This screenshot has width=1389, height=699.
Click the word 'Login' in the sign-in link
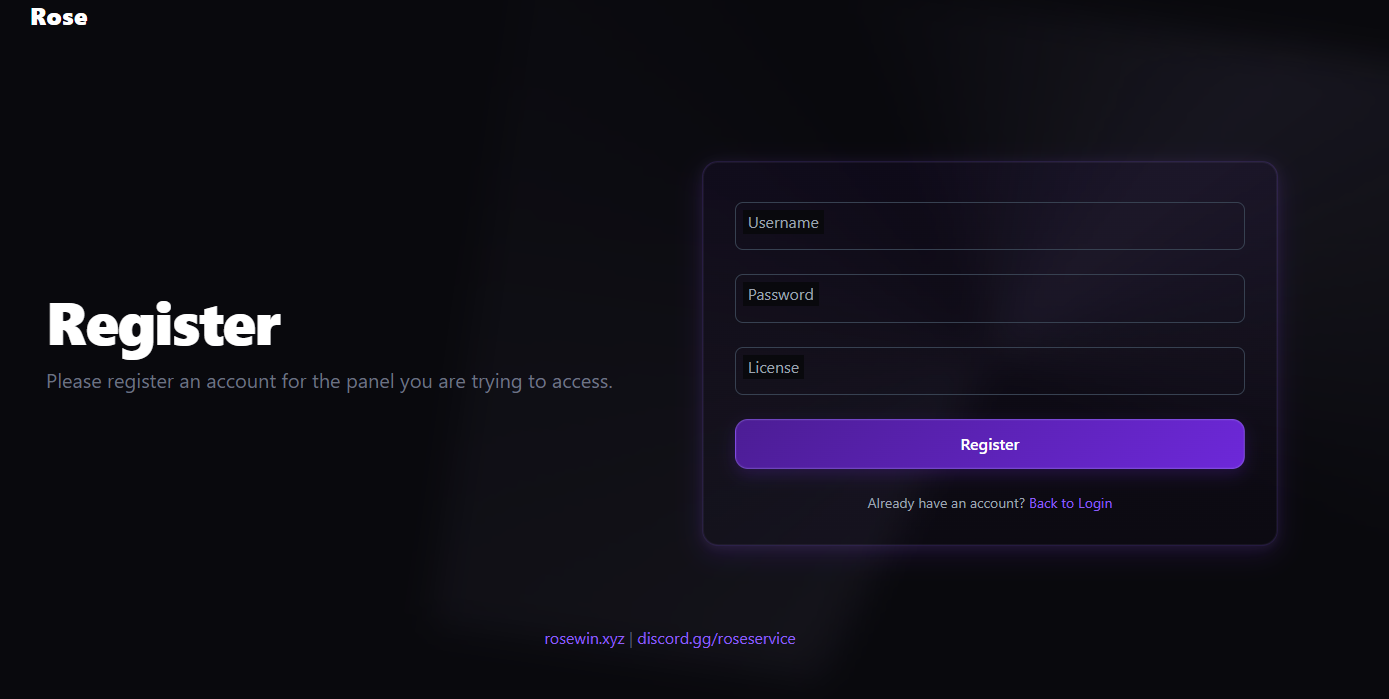coord(1095,503)
